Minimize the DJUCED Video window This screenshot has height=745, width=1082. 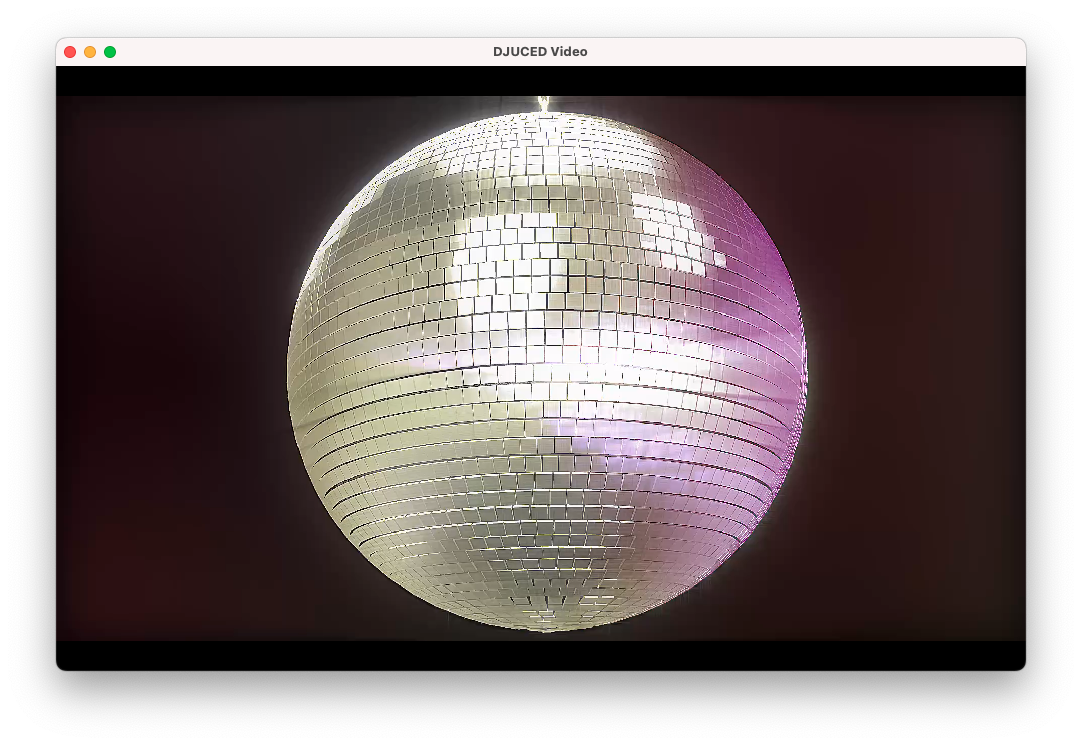pyautogui.click(x=90, y=52)
